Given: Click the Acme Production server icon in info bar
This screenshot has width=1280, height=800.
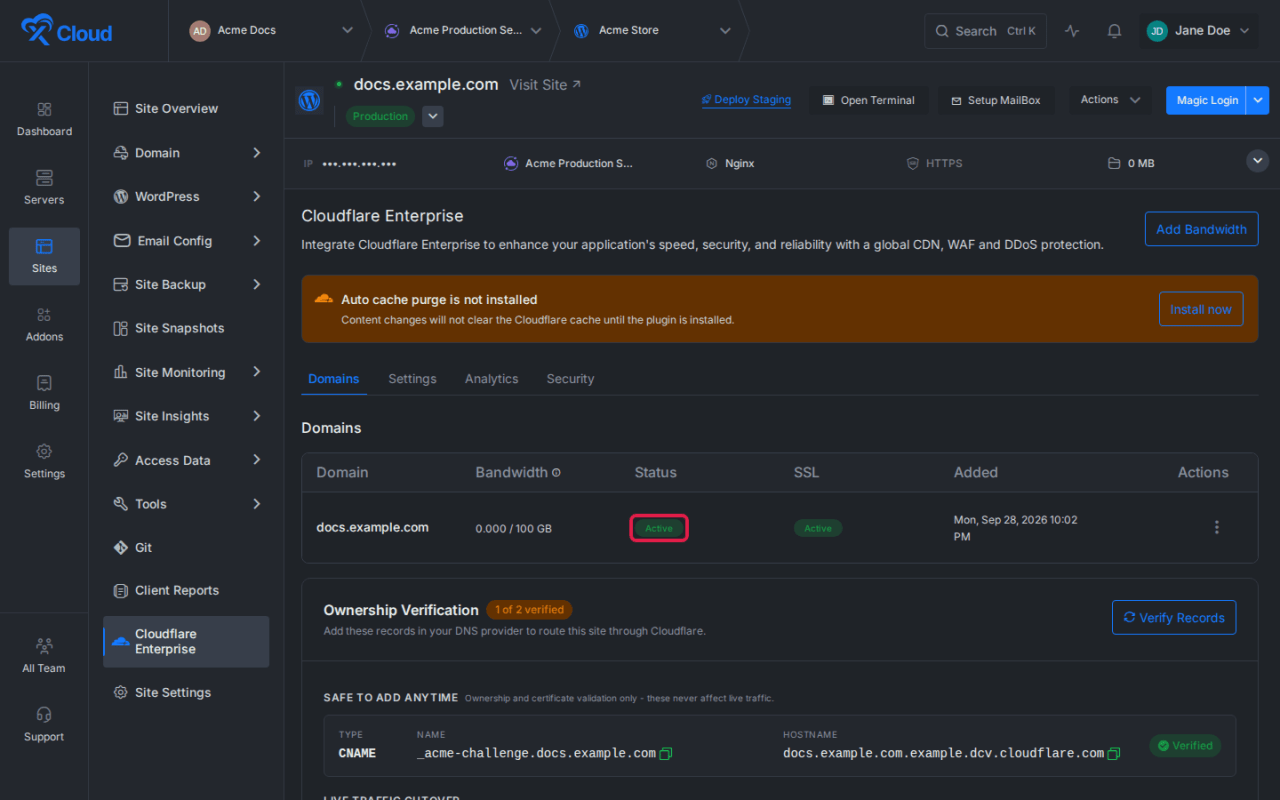Looking at the screenshot, I should [511, 163].
